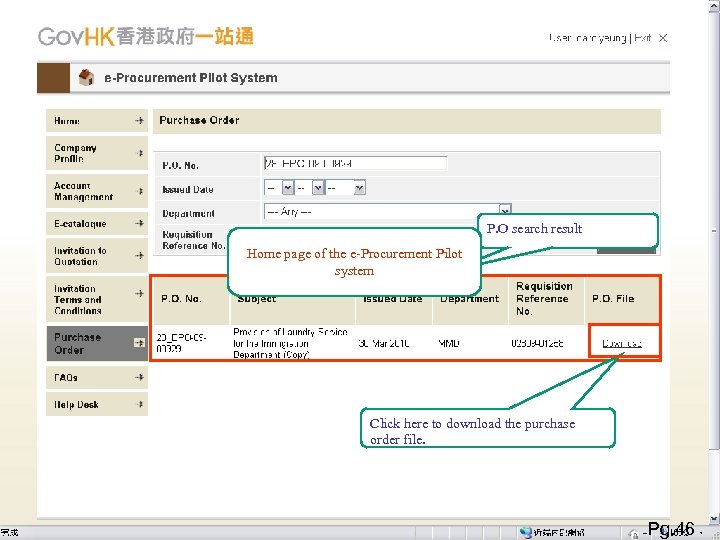Click the Download link for the purchase order
The width and height of the screenshot is (720, 540).
point(622,343)
